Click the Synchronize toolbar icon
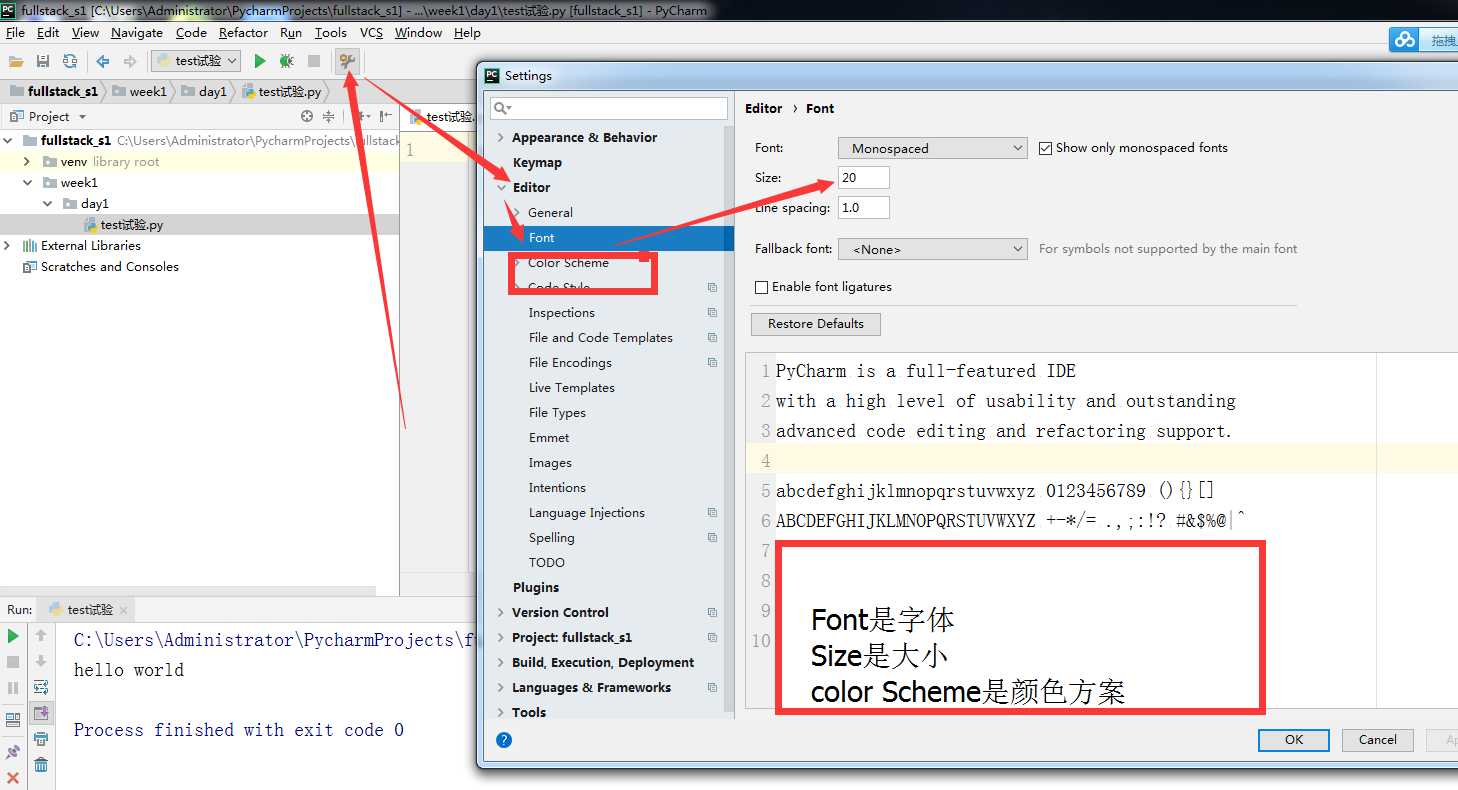The image size is (1458, 790). tap(70, 61)
